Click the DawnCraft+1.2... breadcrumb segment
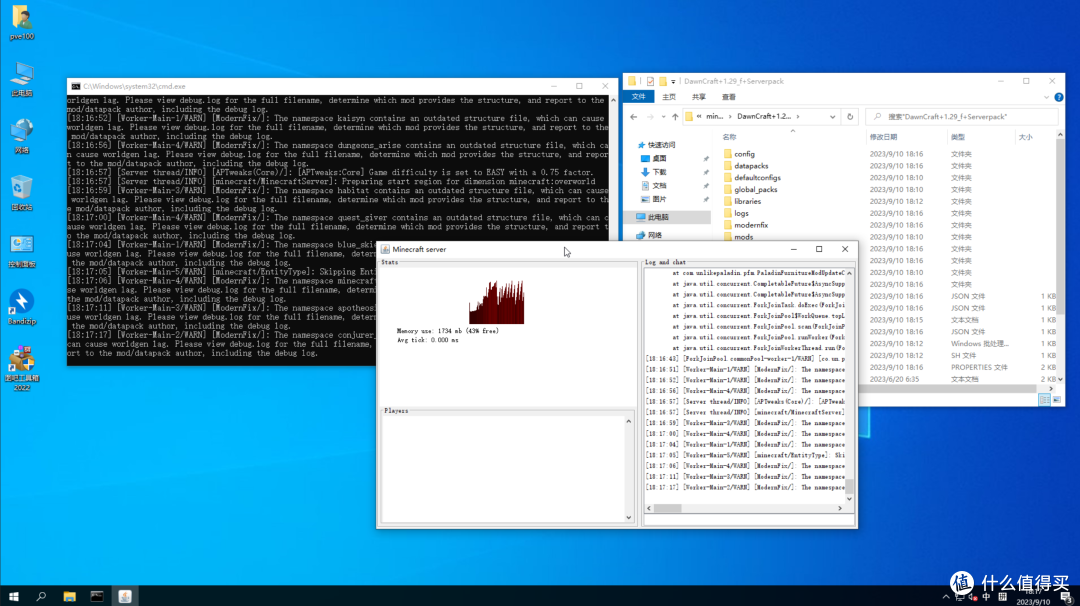 point(764,116)
